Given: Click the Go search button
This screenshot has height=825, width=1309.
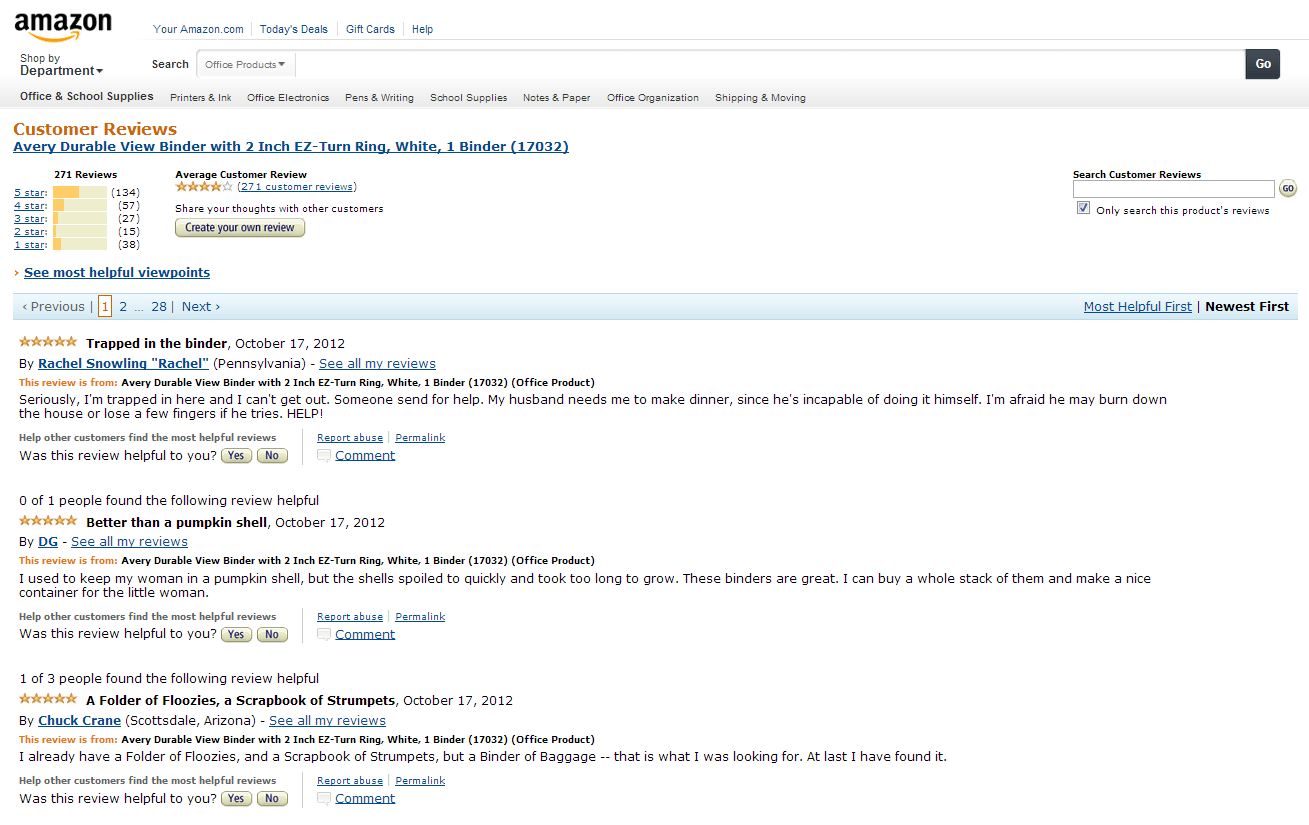Looking at the screenshot, I should [x=1262, y=64].
